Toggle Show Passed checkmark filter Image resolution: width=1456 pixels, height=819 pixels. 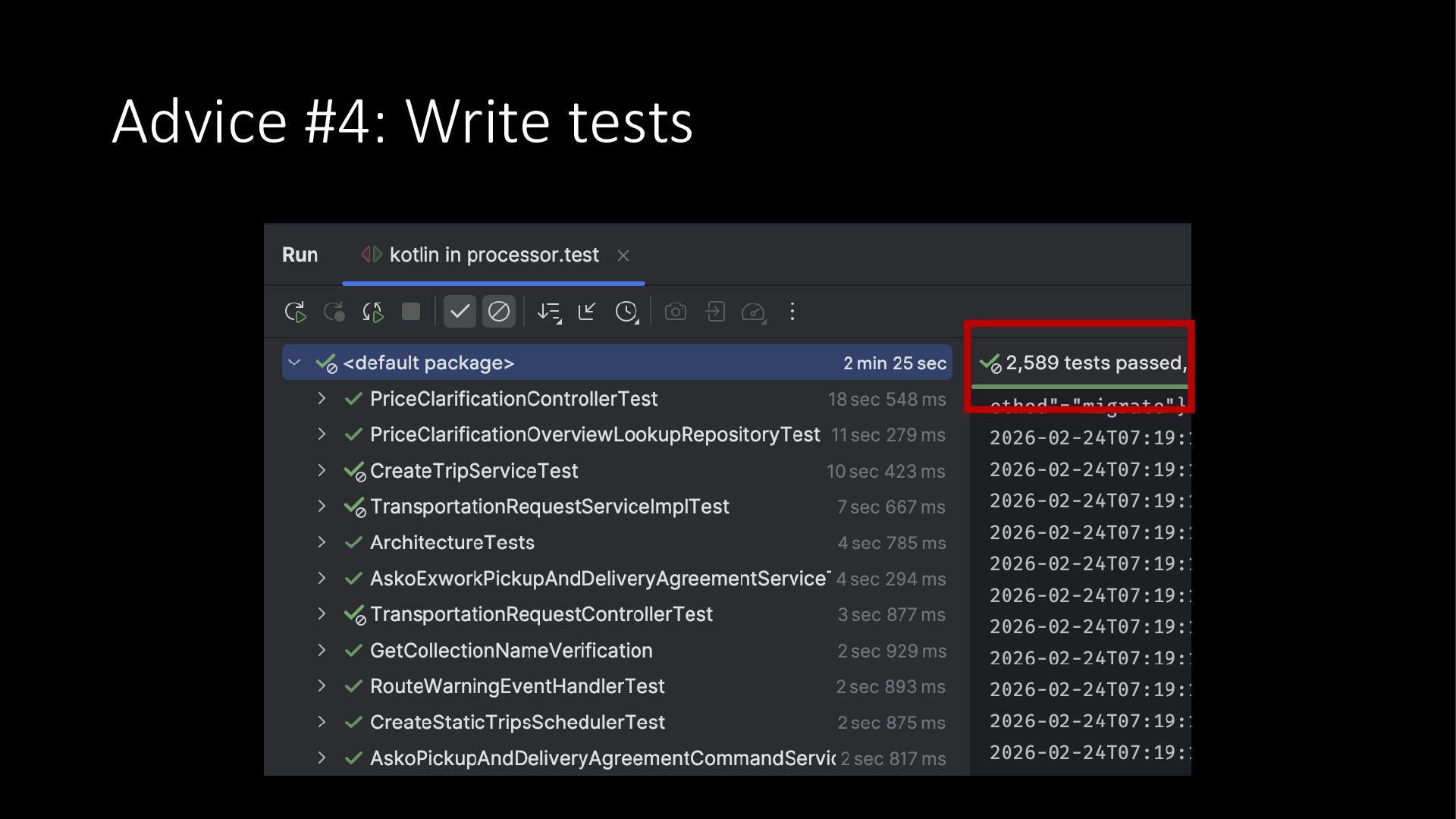pyautogui.click(x=460, y=312)
